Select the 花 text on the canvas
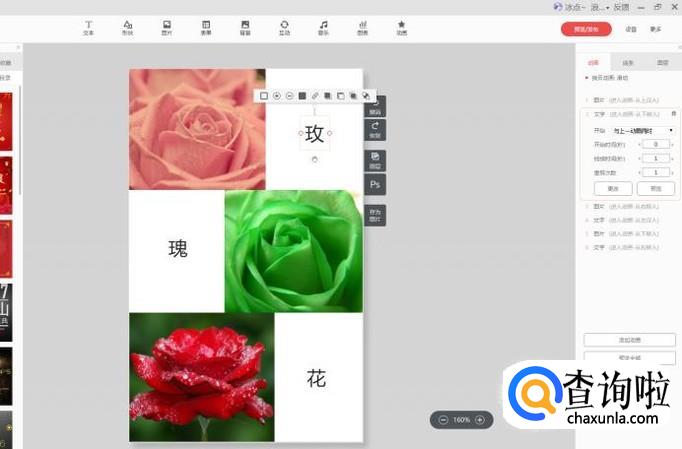 tap(316, 379)
